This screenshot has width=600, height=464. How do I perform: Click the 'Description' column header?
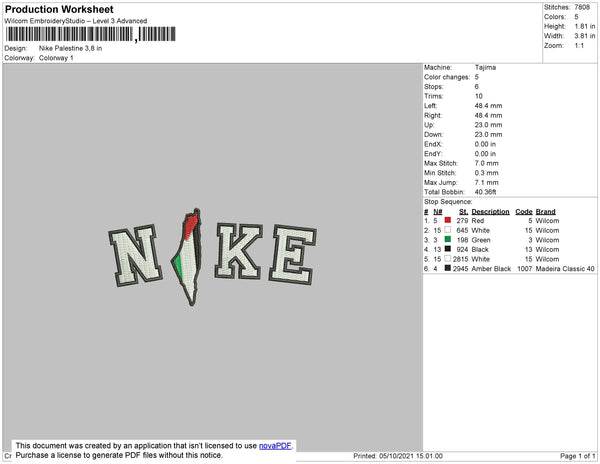[x=490, y=212]
